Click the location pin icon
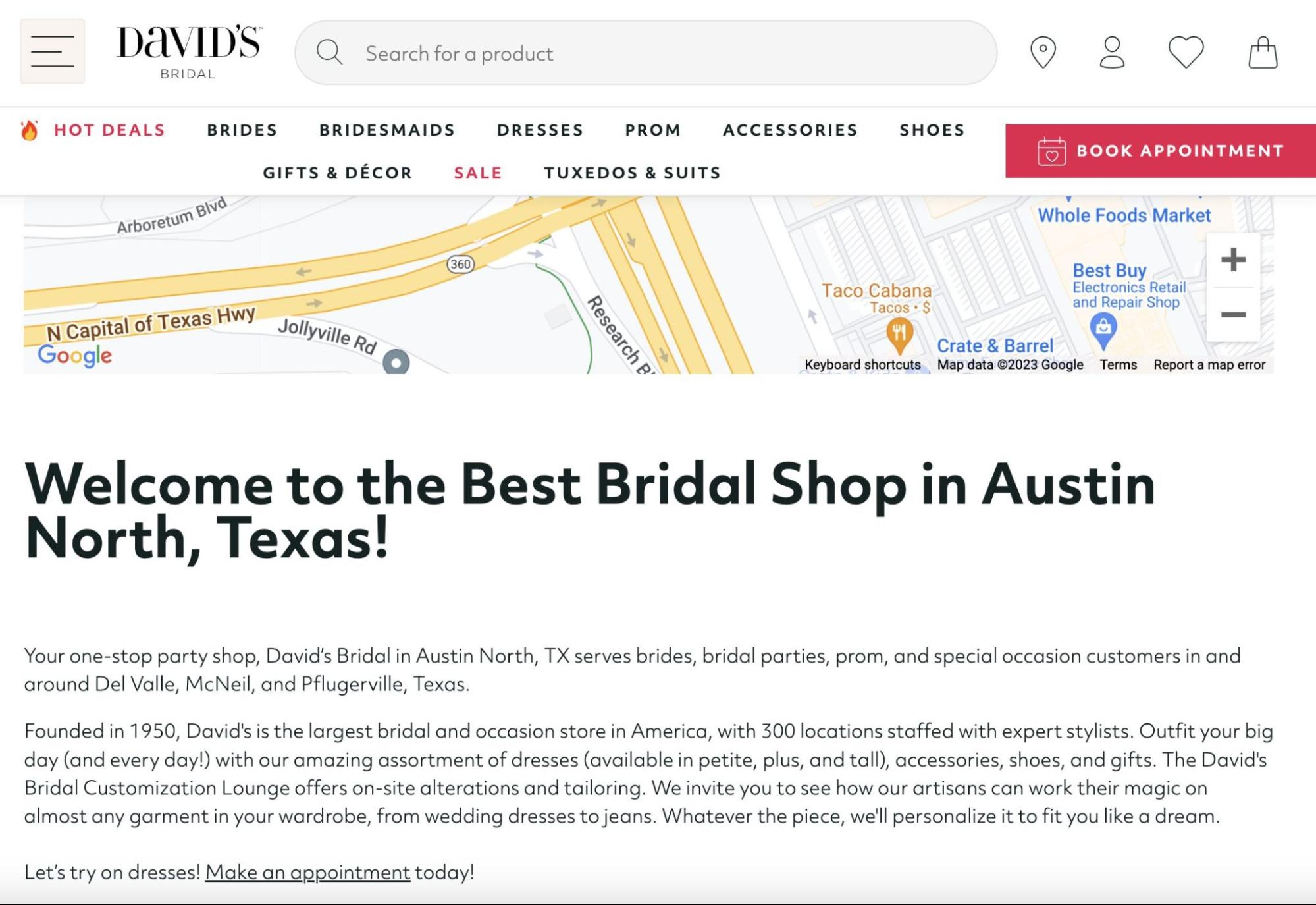This screenshot has height=905, width=1316. pyautogui.click(x=1045, y=52)
